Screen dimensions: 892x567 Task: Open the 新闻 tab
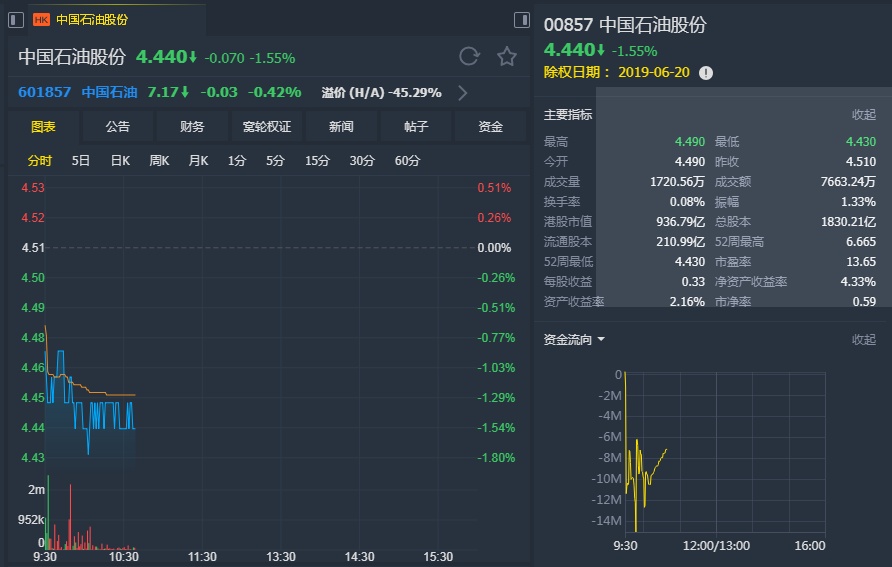tap(341, 126)
